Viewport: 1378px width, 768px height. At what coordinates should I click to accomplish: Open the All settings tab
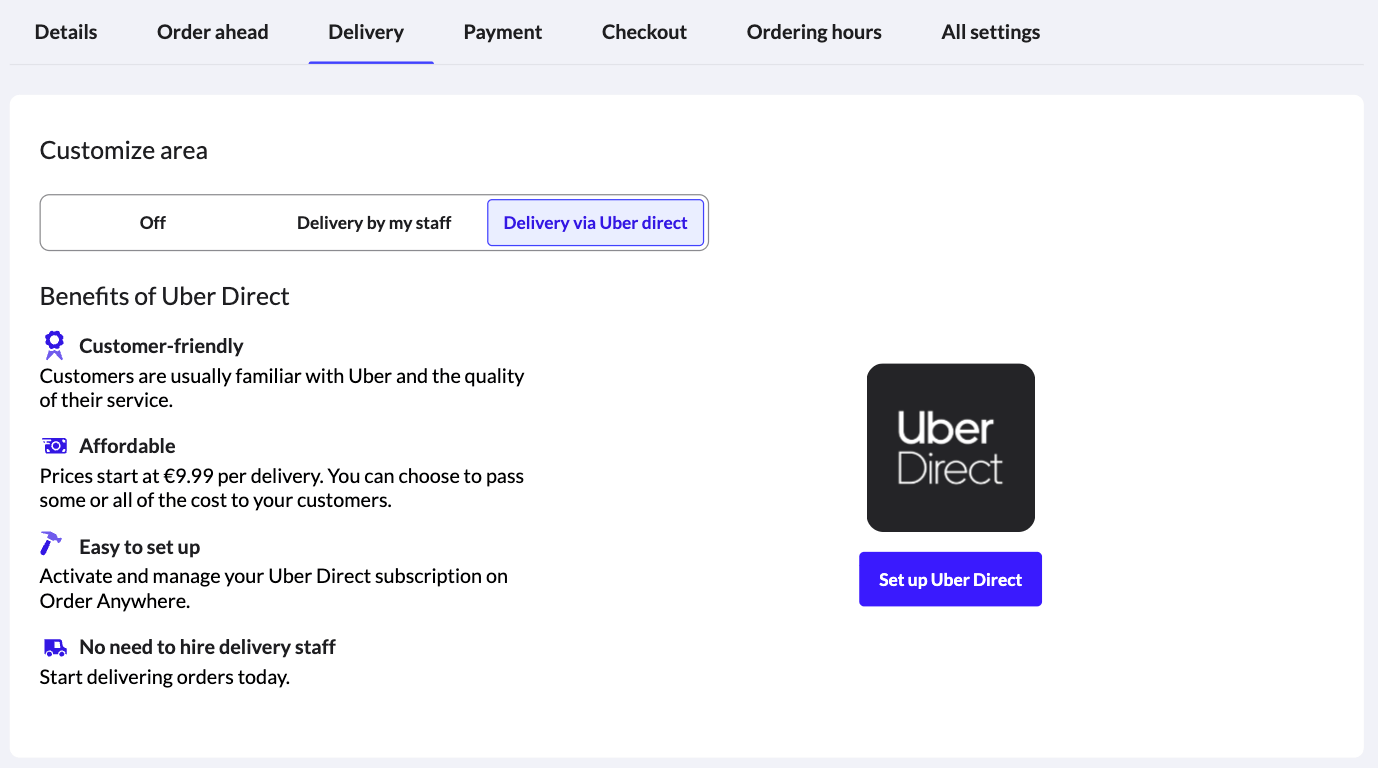(990, 31)
